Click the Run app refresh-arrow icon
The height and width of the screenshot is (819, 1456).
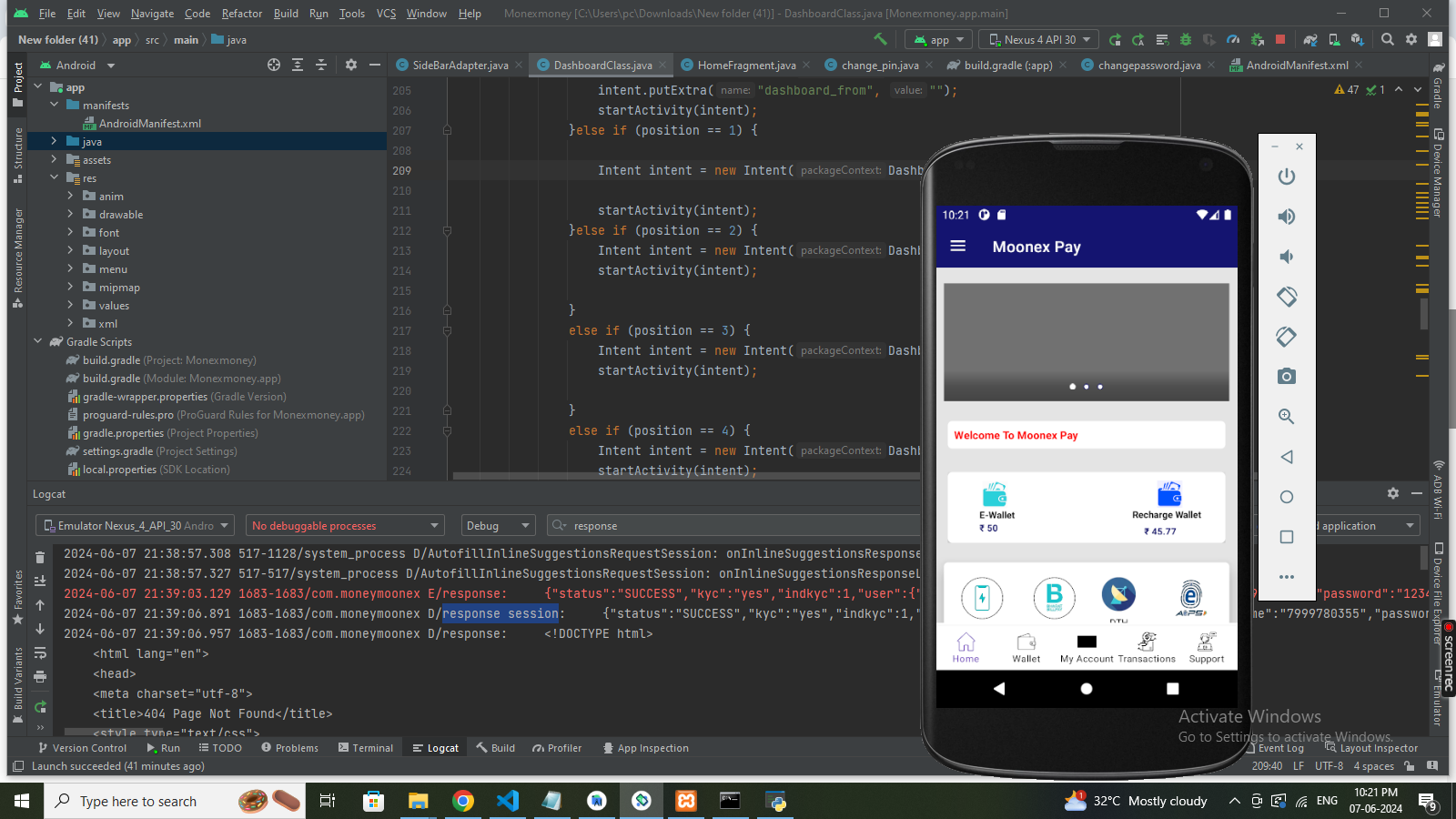click(x=1115, y=39)
